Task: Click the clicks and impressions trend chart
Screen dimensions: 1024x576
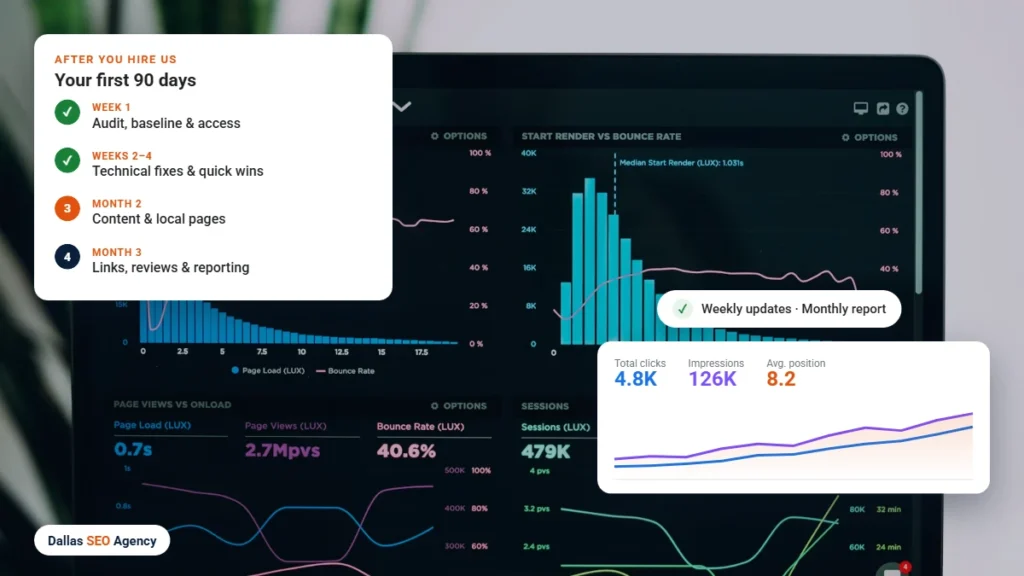Action: point(793,444)
